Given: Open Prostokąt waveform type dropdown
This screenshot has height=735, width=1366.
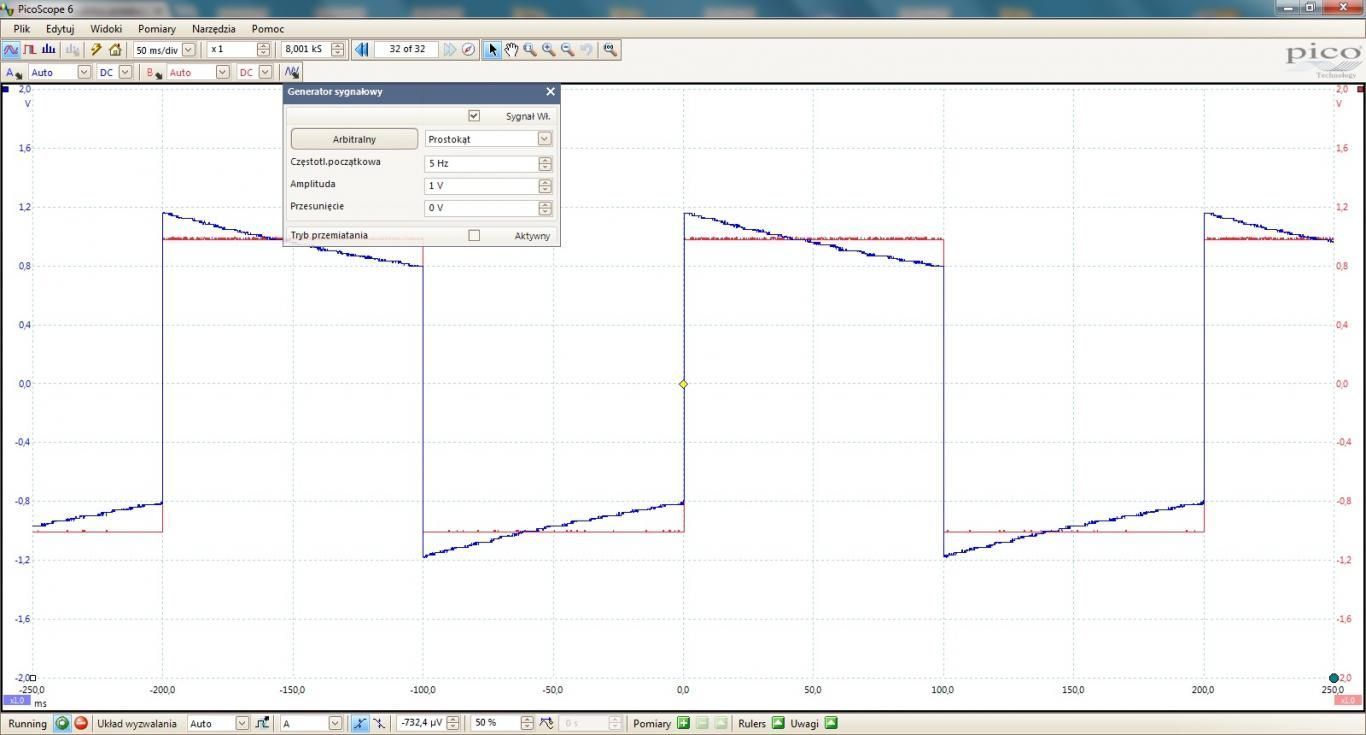Looking at the screenshot, I should 544,139.
